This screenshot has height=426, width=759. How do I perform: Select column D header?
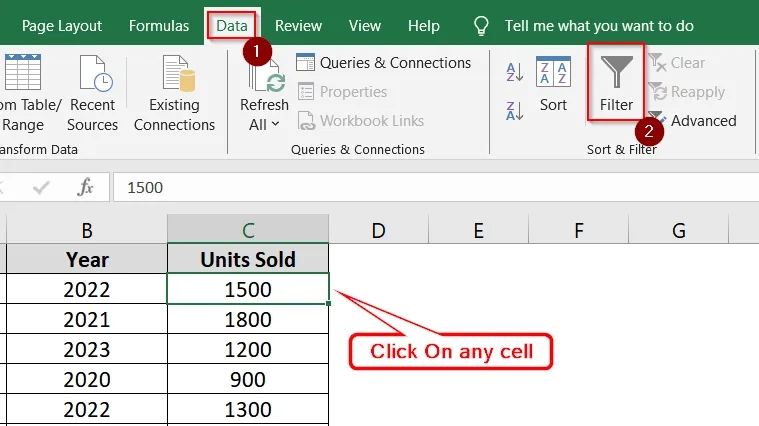(x=379, y=230)
